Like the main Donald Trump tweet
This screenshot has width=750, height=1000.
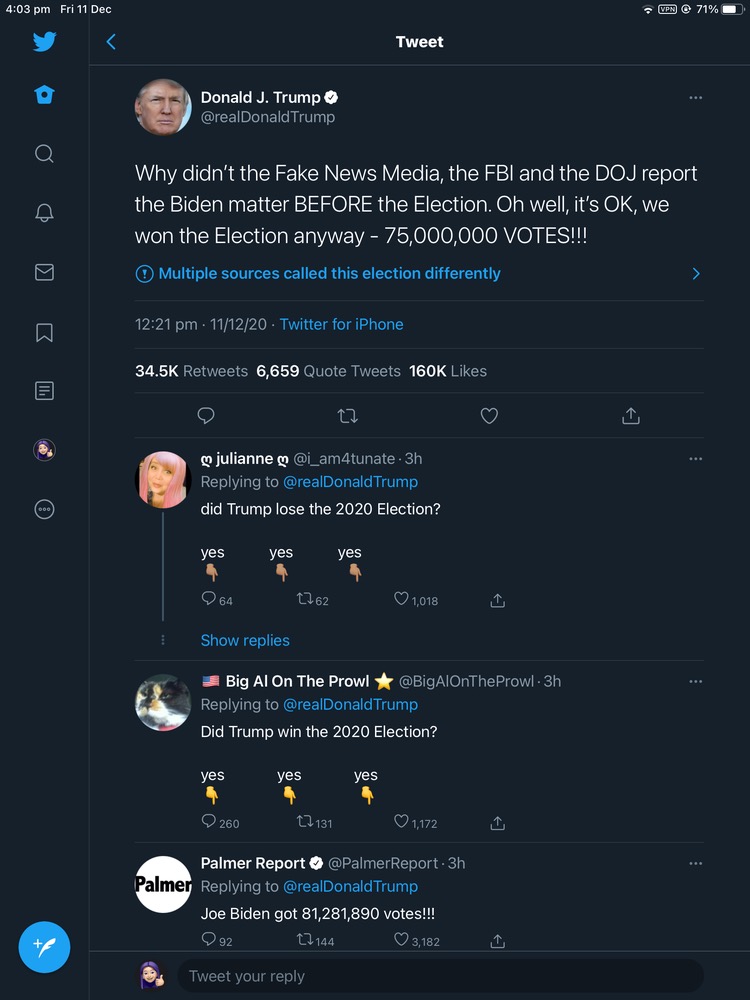[489, 416]
